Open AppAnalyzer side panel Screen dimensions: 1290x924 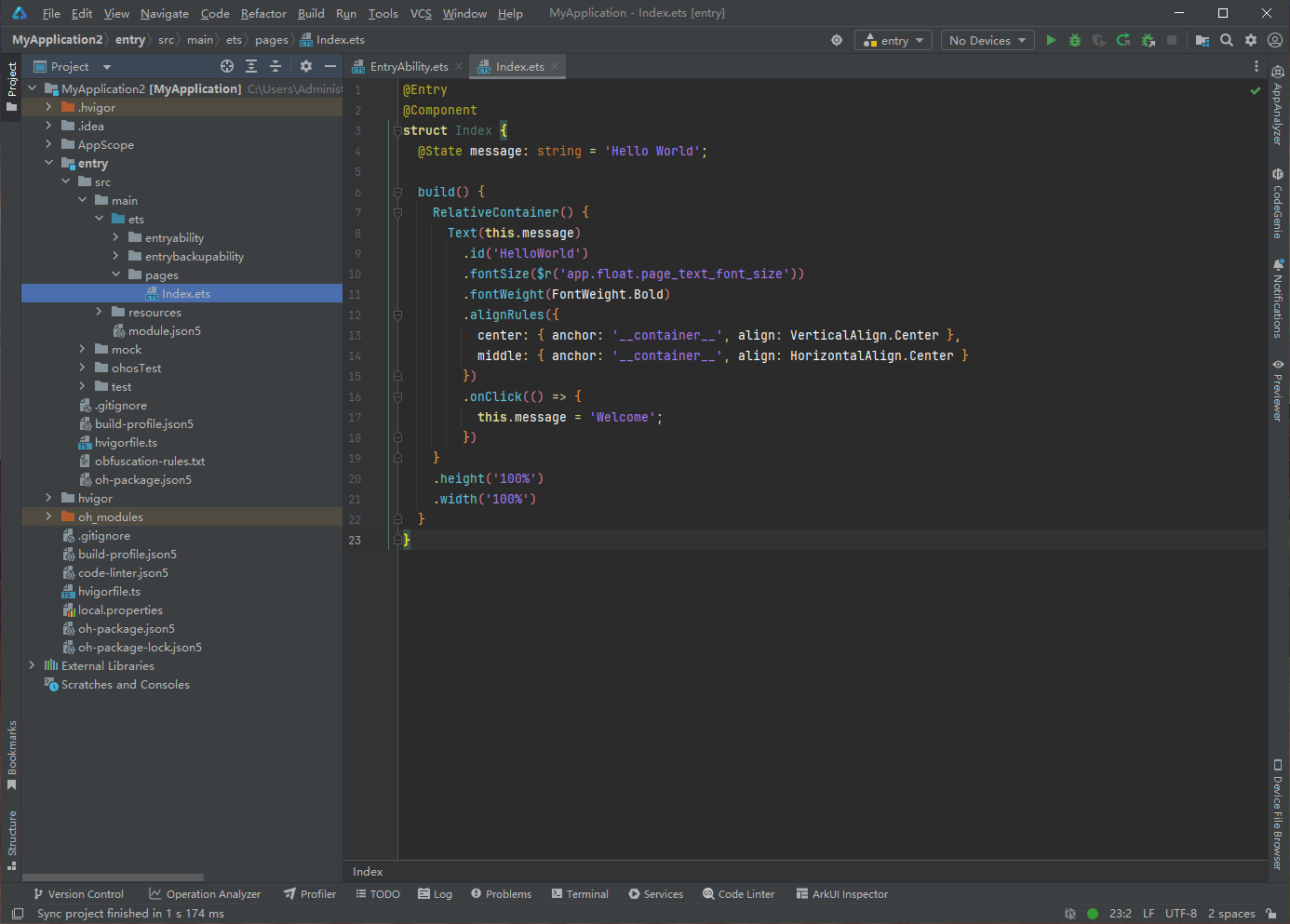click(1278, 105)
